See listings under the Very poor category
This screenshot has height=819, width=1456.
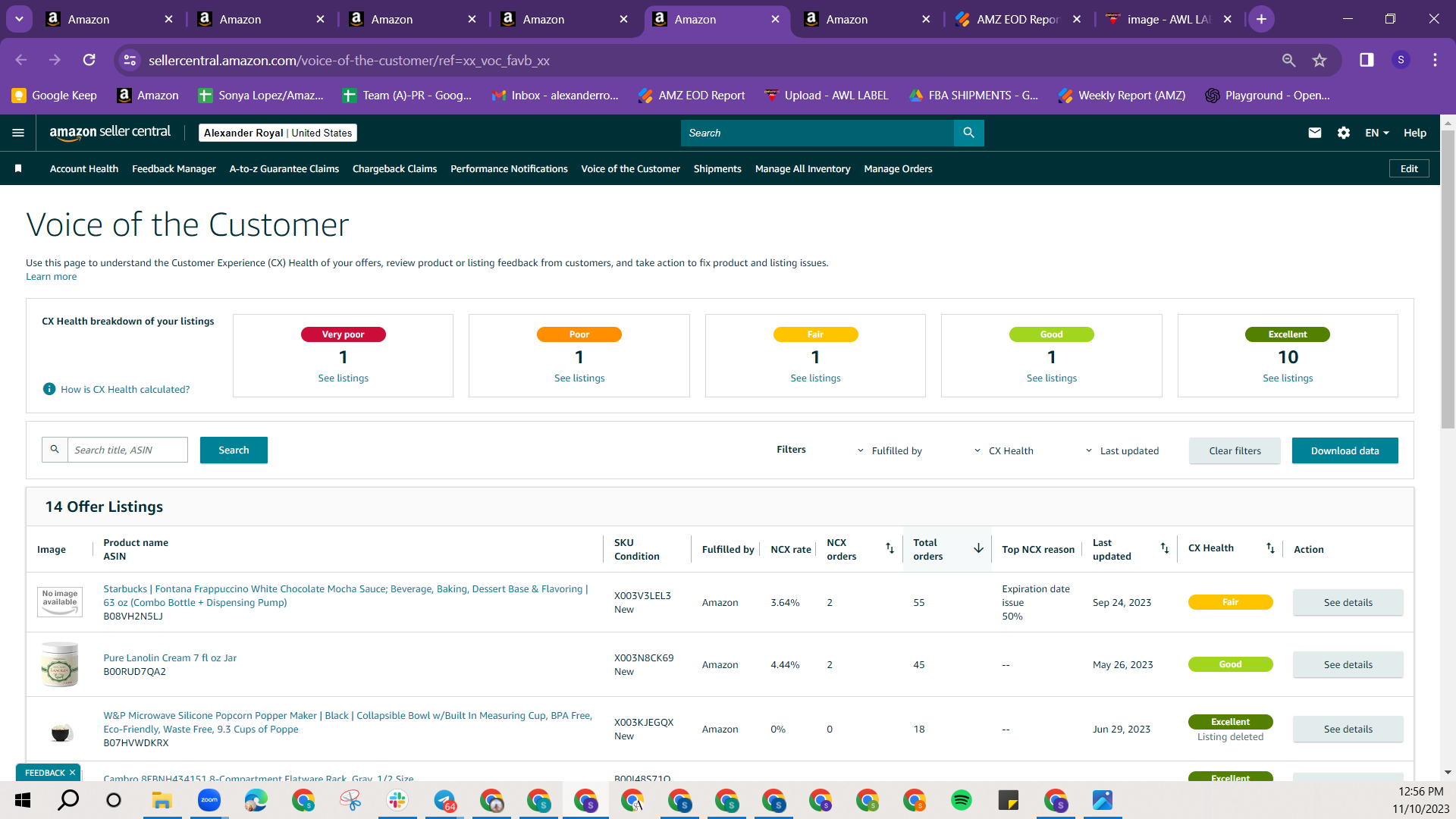pyautogui.click(x=343, y=378)
